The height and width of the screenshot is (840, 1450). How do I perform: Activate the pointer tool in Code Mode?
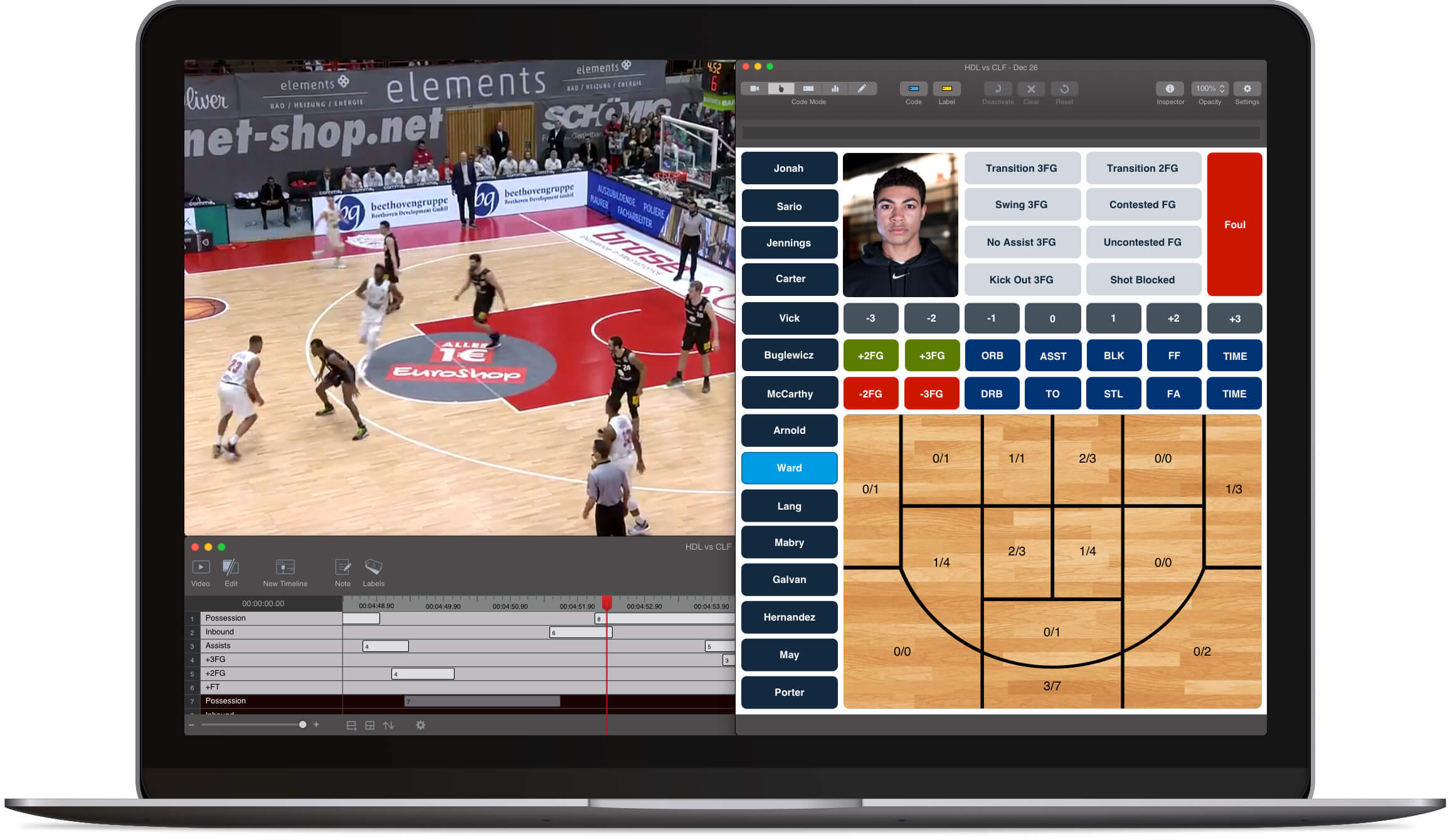coord(781,88)
